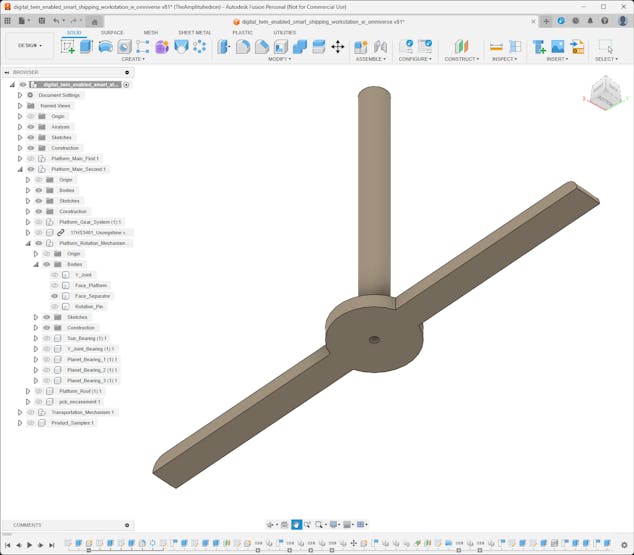
Task: Open the MODIFY dropdown menu
Action: click(280, 59)
